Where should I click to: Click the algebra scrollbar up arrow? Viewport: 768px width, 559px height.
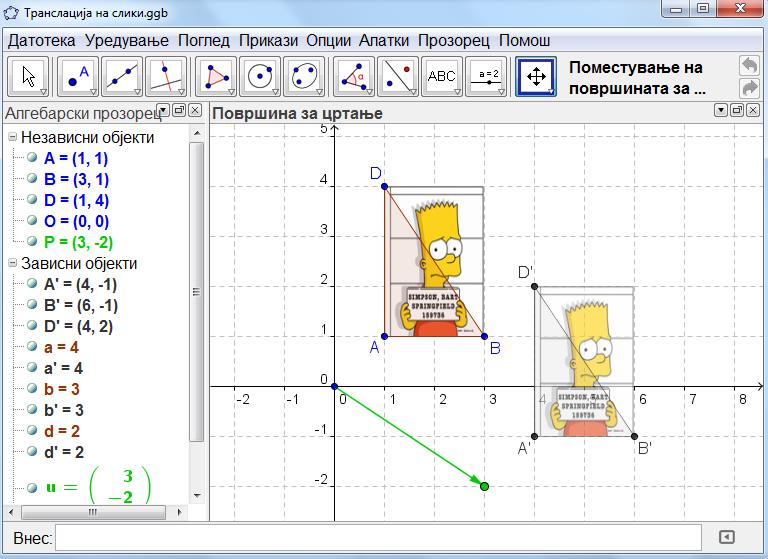(197, 133)
